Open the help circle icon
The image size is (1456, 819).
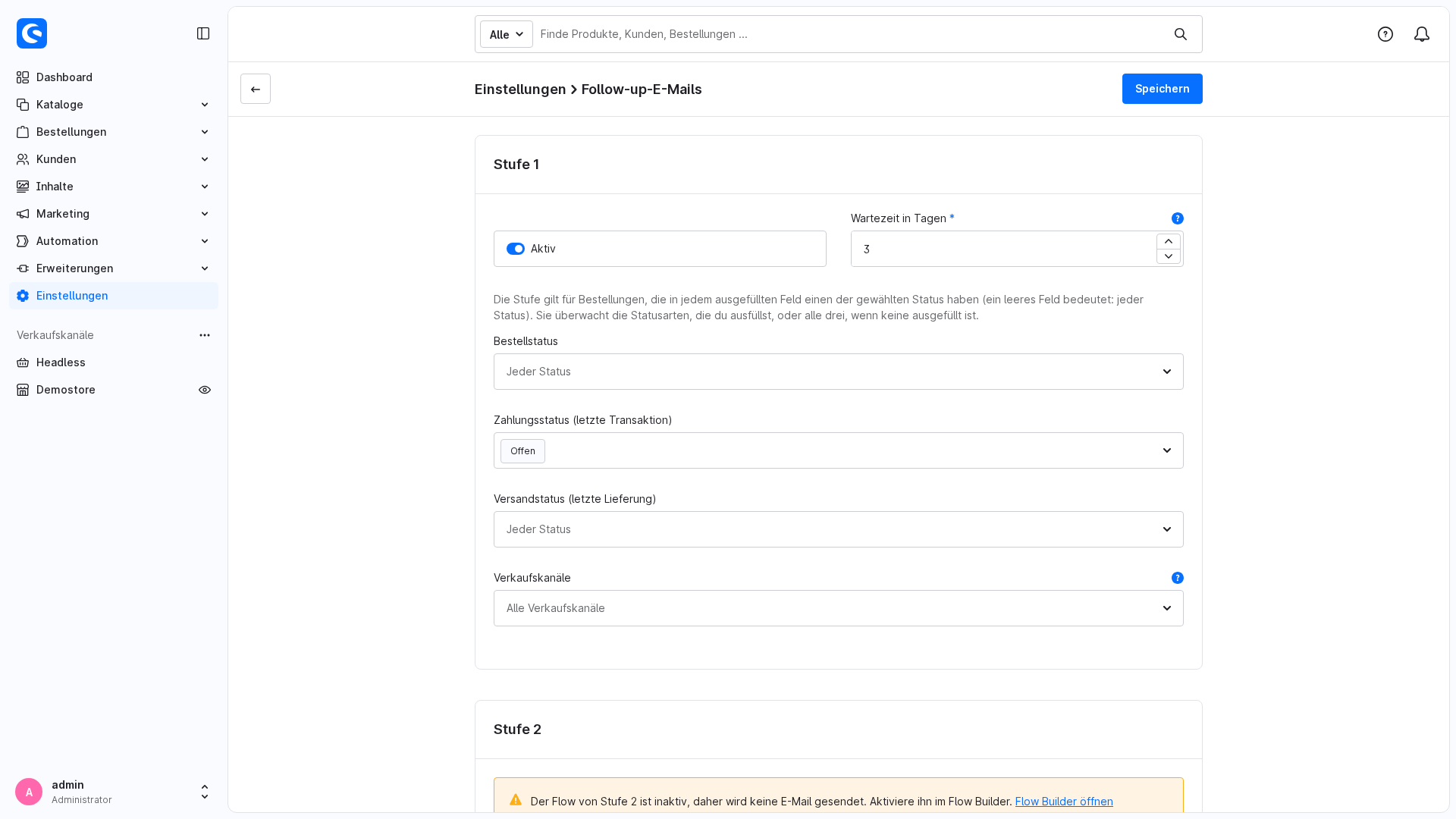click(1385, 34)
